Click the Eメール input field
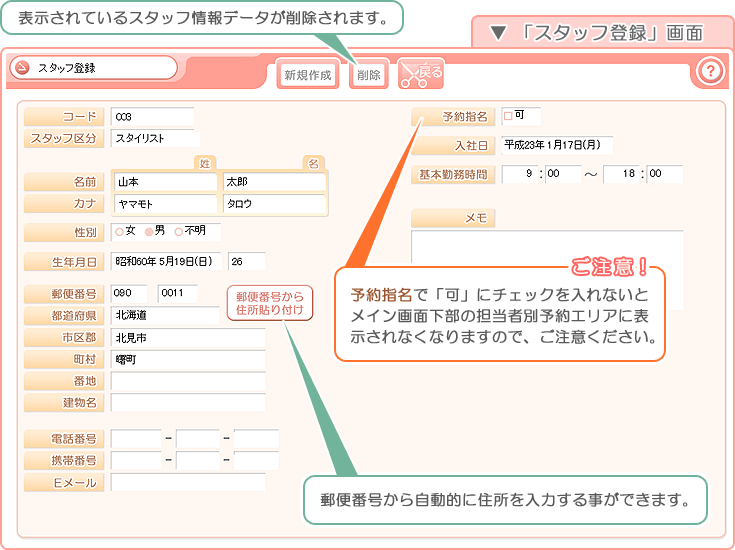The height and width of the screenshot is (550, 735). tap(188, 483)
